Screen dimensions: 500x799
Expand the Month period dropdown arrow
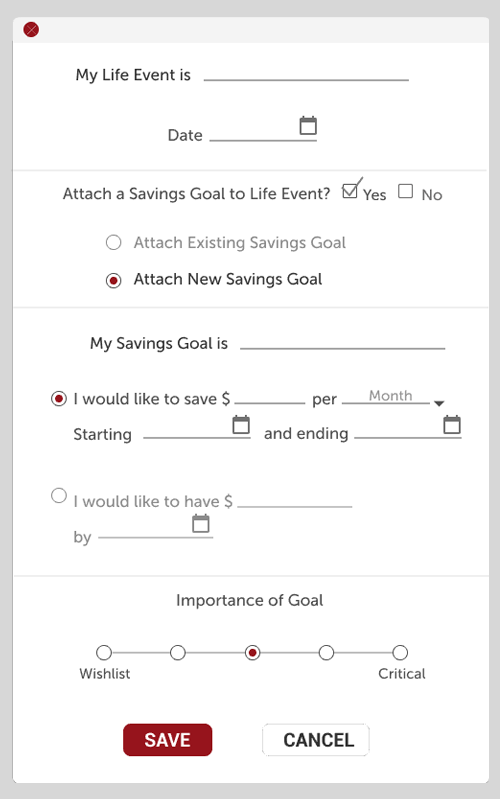click(439, 403)
